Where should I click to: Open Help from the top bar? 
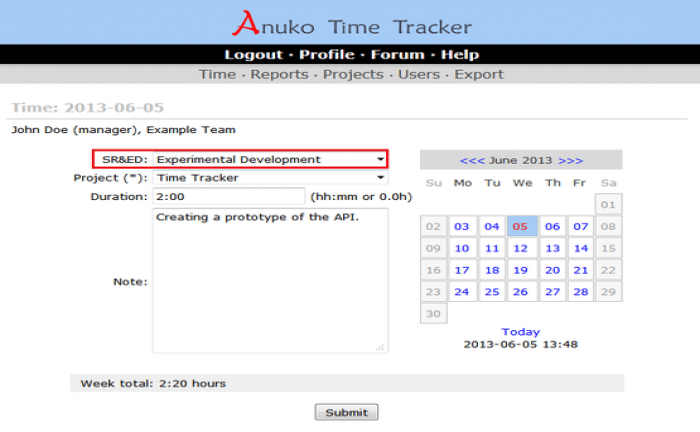pyautogui.click(x=459, y=55)
